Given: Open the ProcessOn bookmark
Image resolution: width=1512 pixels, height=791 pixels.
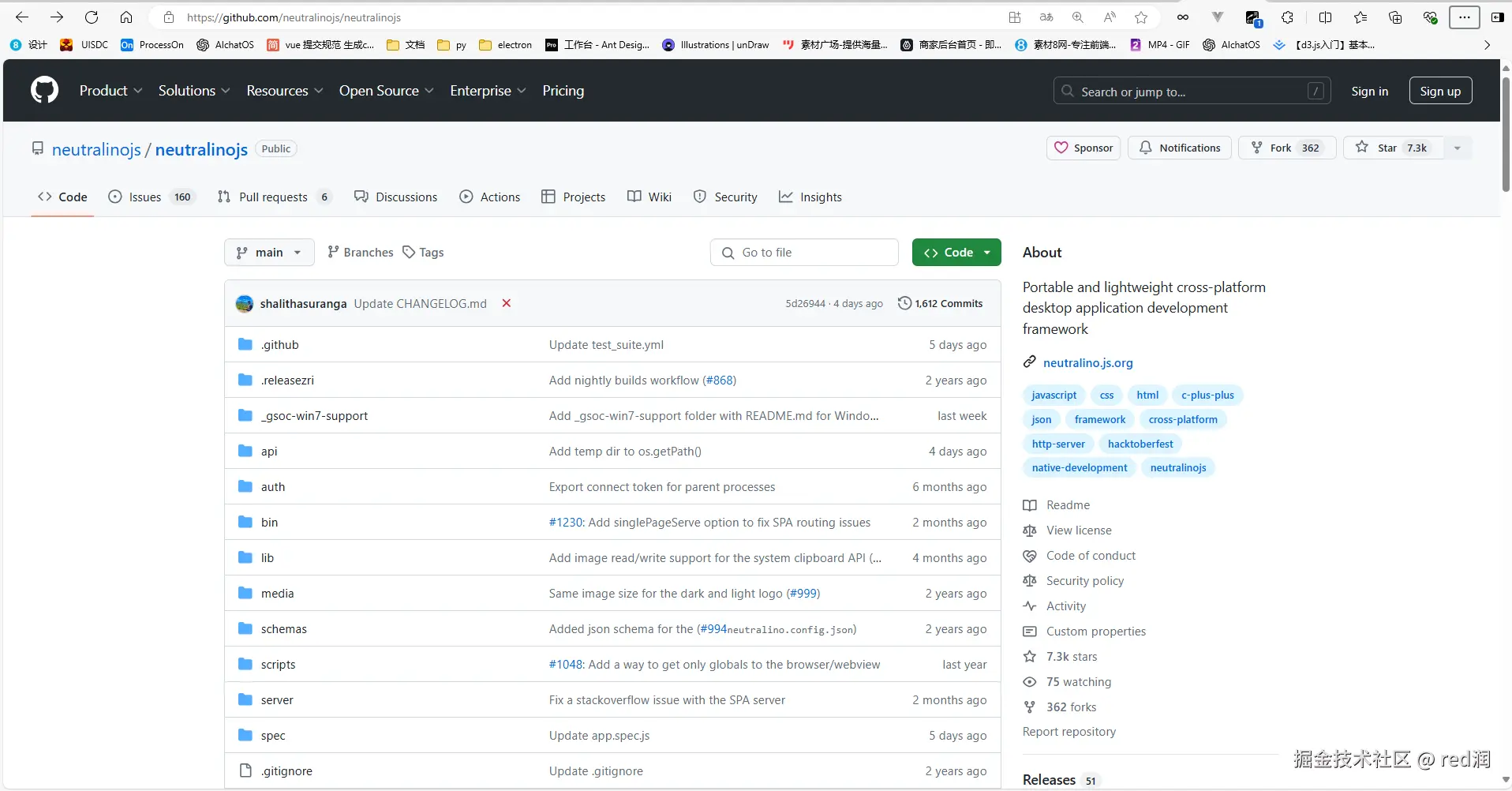Looking at the screenshot, I should click(x=152, y=45).
